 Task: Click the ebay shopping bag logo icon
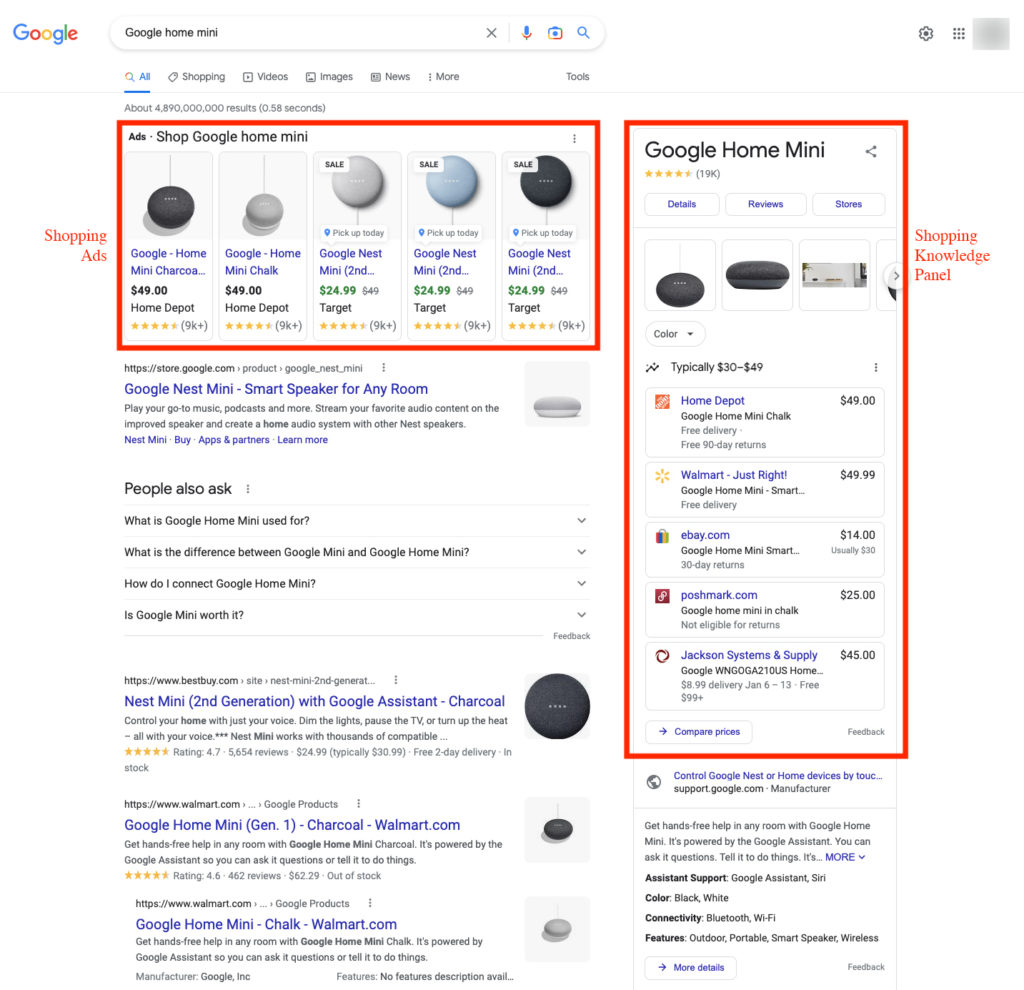[x=662, y=536]
